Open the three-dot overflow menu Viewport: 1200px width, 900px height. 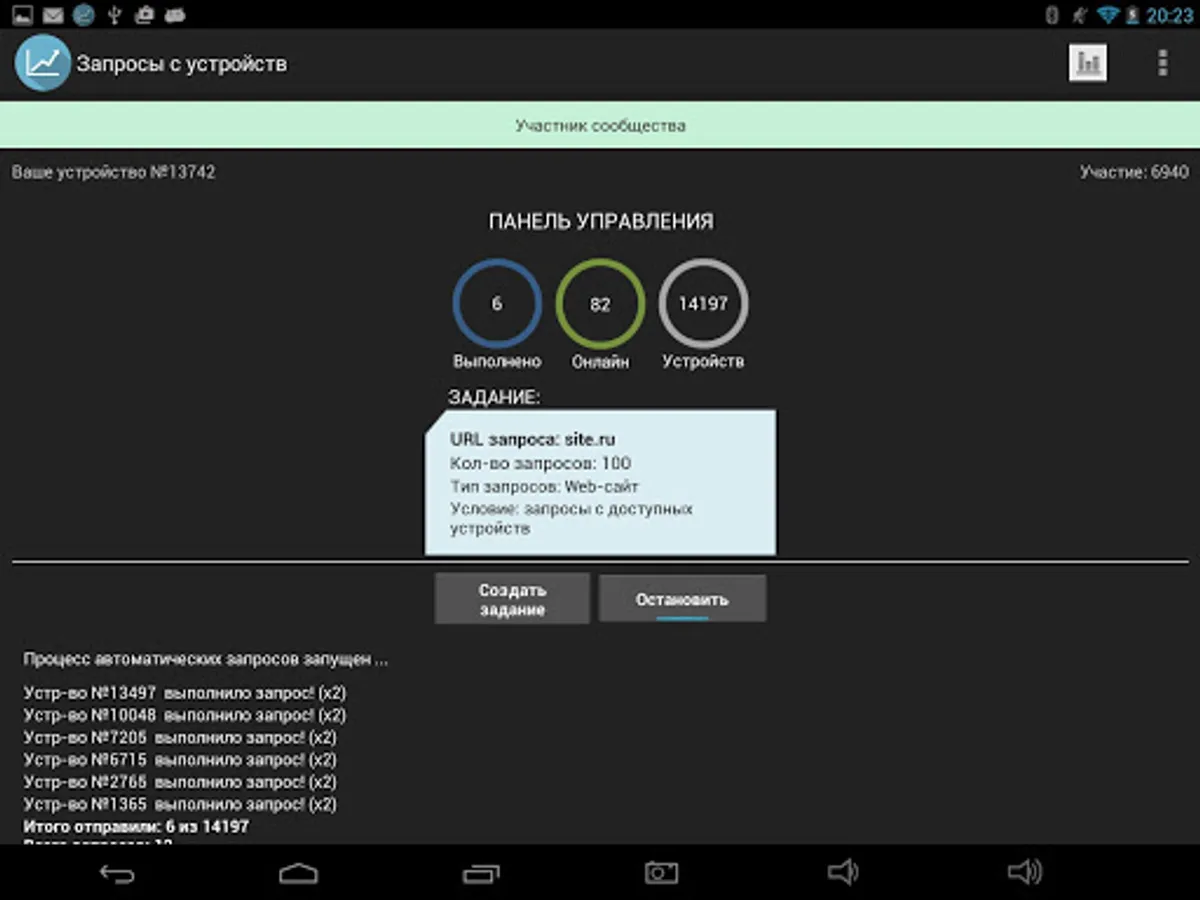point(1162,63)
